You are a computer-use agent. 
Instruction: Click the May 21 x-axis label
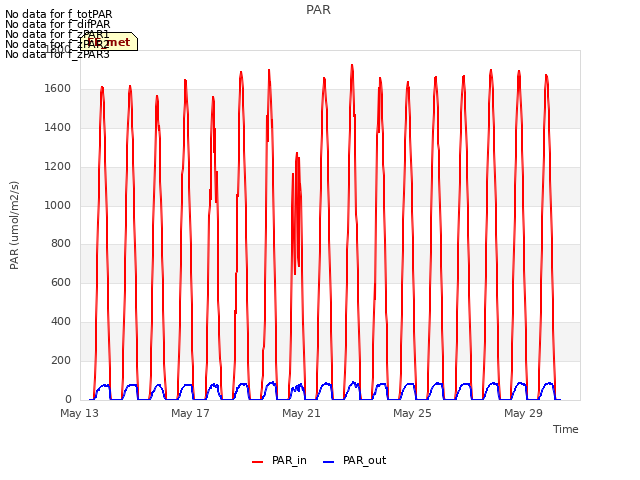(301, 413)
